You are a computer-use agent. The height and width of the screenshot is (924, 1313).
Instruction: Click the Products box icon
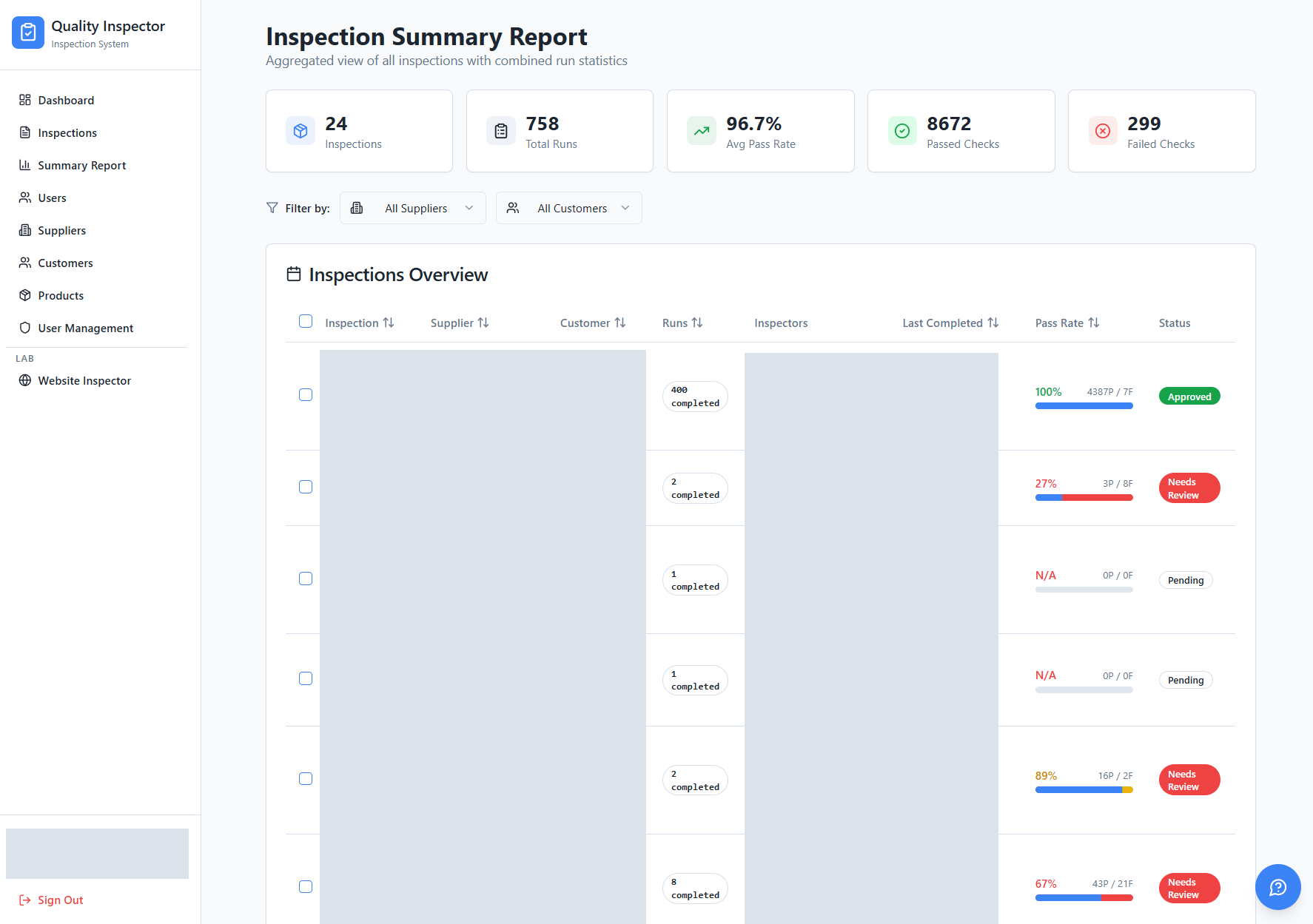click(25, 295)
